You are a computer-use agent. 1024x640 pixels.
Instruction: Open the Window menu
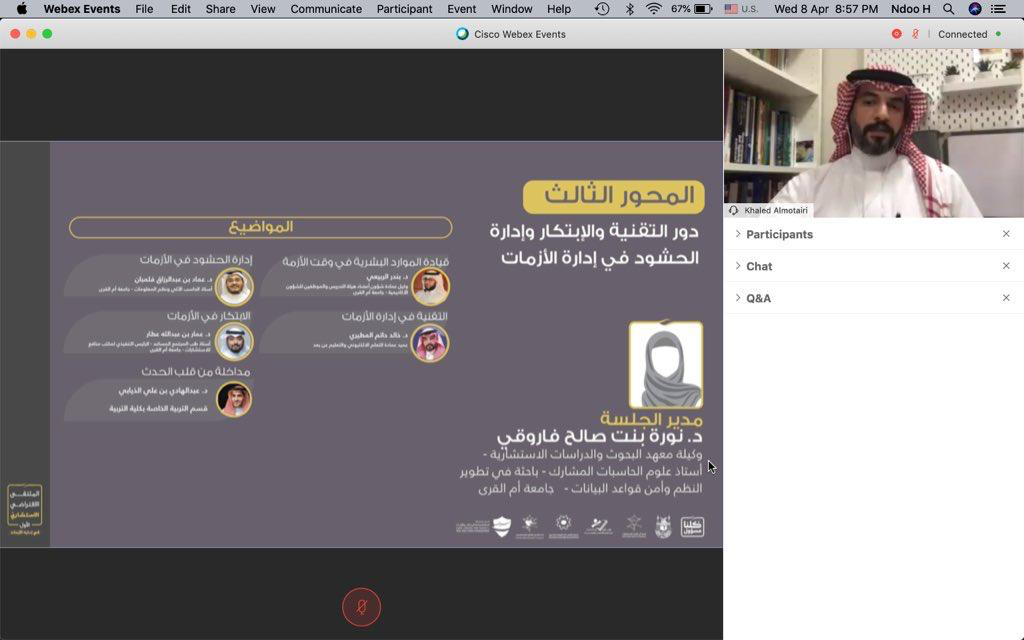[x=511, y=9]
